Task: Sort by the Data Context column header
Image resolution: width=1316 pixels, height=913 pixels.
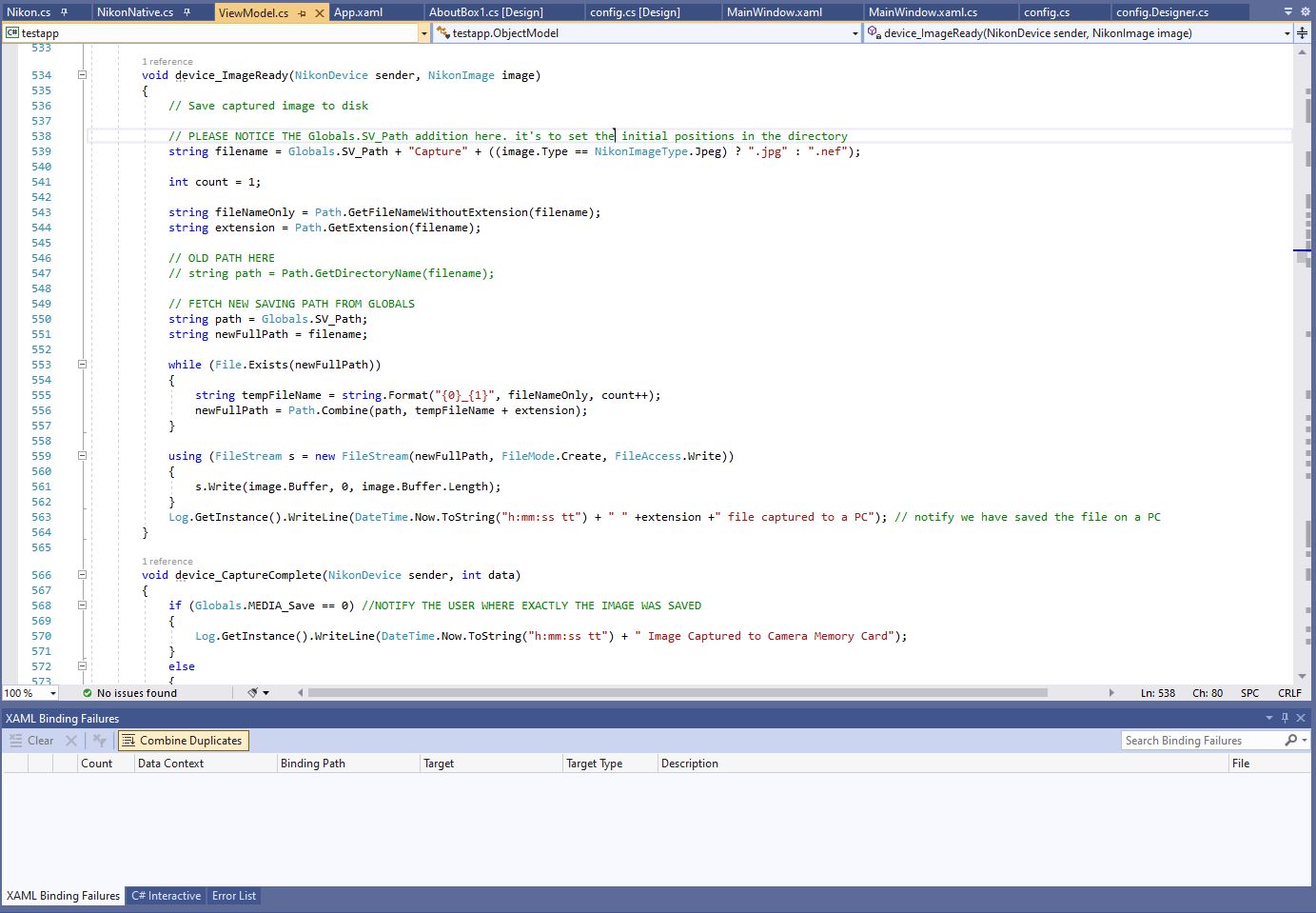Action: pyautogui.click(x=205, y=764)
